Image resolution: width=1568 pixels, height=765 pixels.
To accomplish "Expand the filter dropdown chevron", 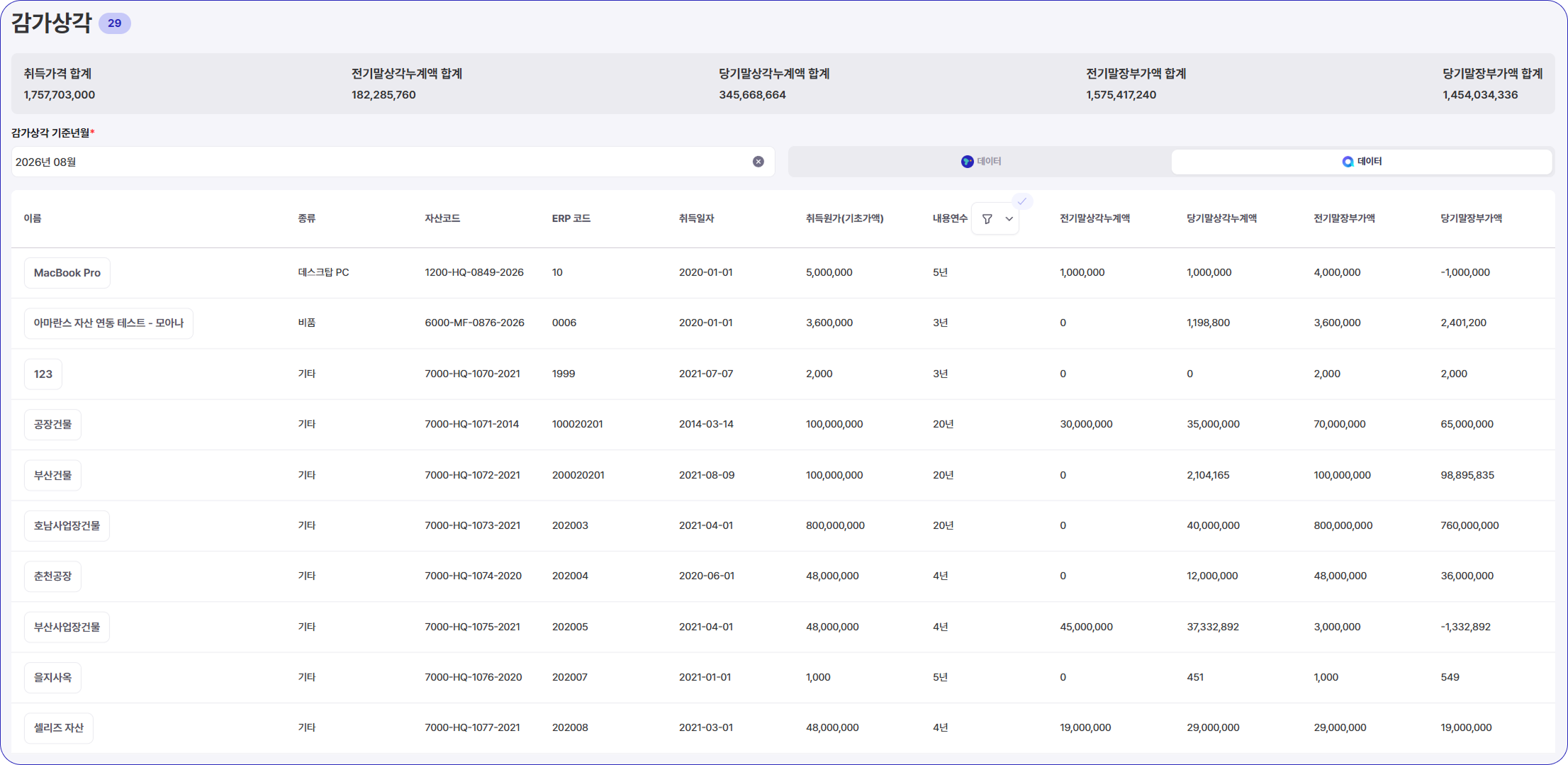I will (x=1009, y=219).
